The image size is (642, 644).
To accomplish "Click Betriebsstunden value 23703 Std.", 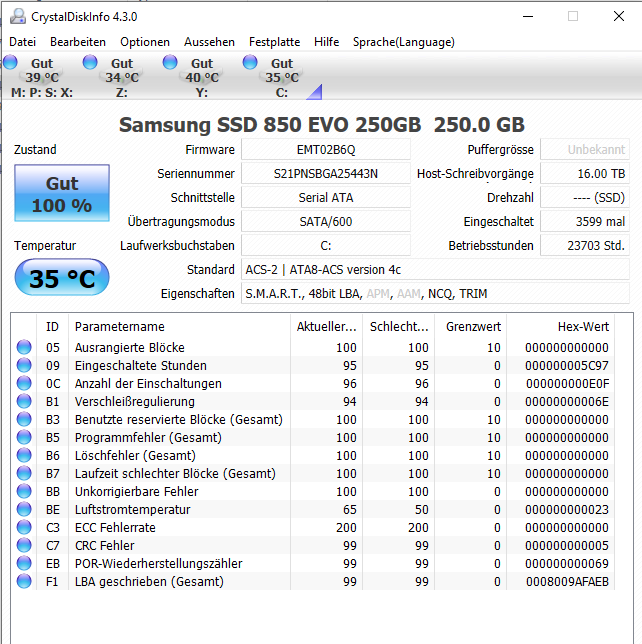I will click(x=585, y=246).
